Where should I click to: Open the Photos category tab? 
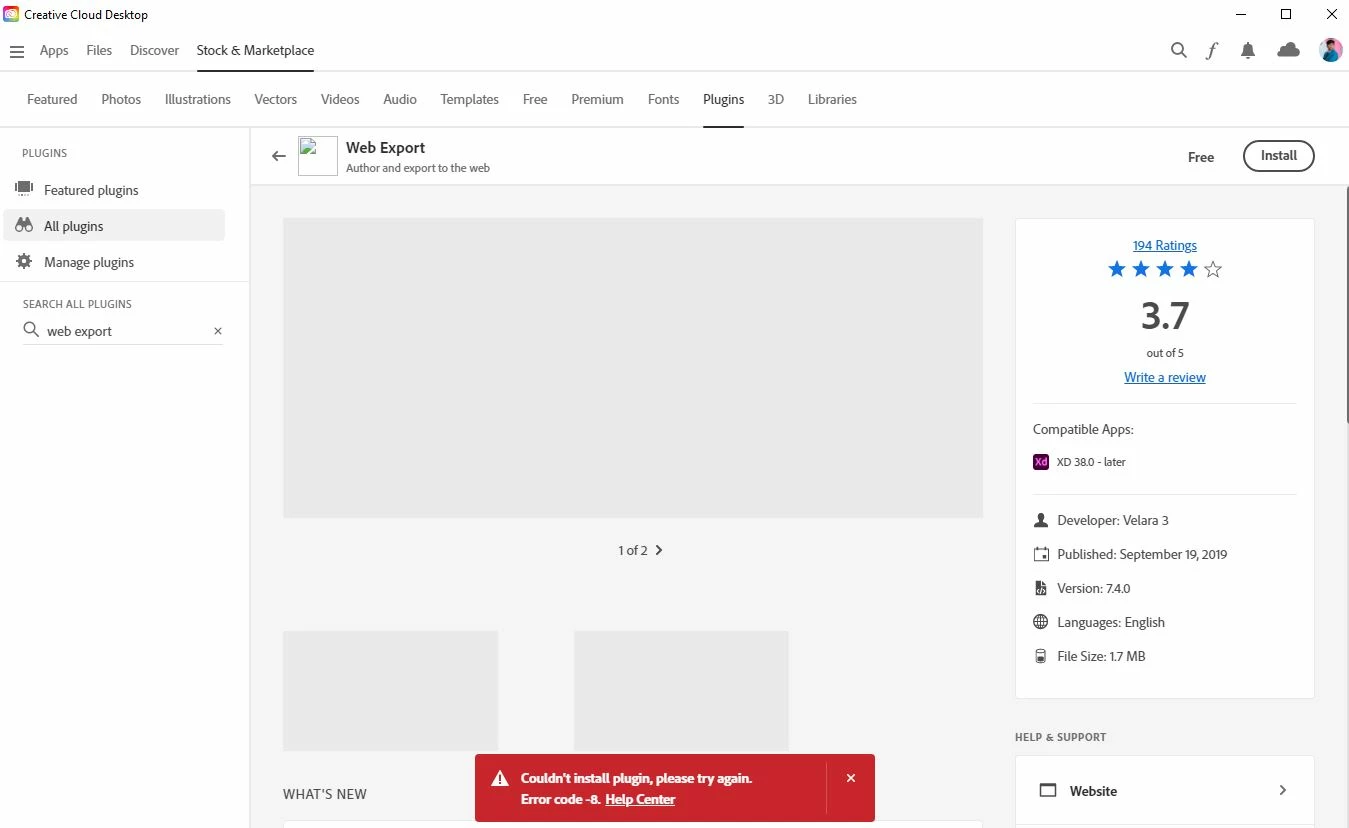pos(121,99)
